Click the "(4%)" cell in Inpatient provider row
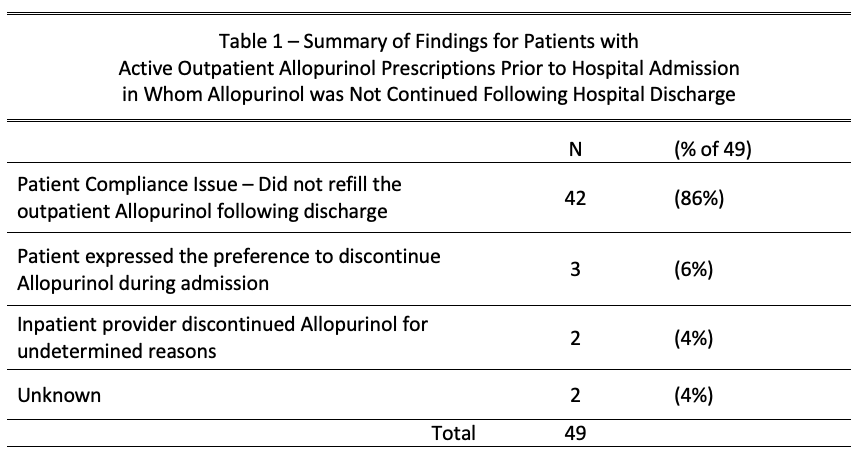Image resolution: width=862 pixels, height=459 pixels. click(694, 339)
